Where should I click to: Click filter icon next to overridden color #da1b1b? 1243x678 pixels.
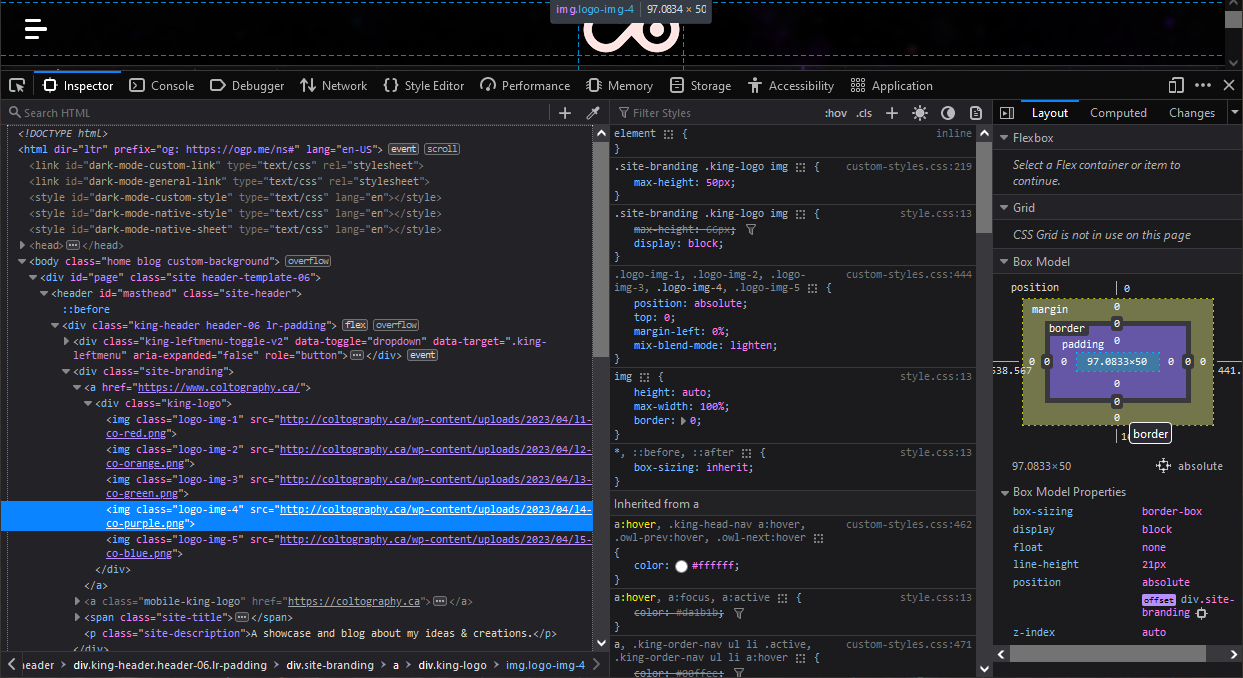click(x=739, y=613)
